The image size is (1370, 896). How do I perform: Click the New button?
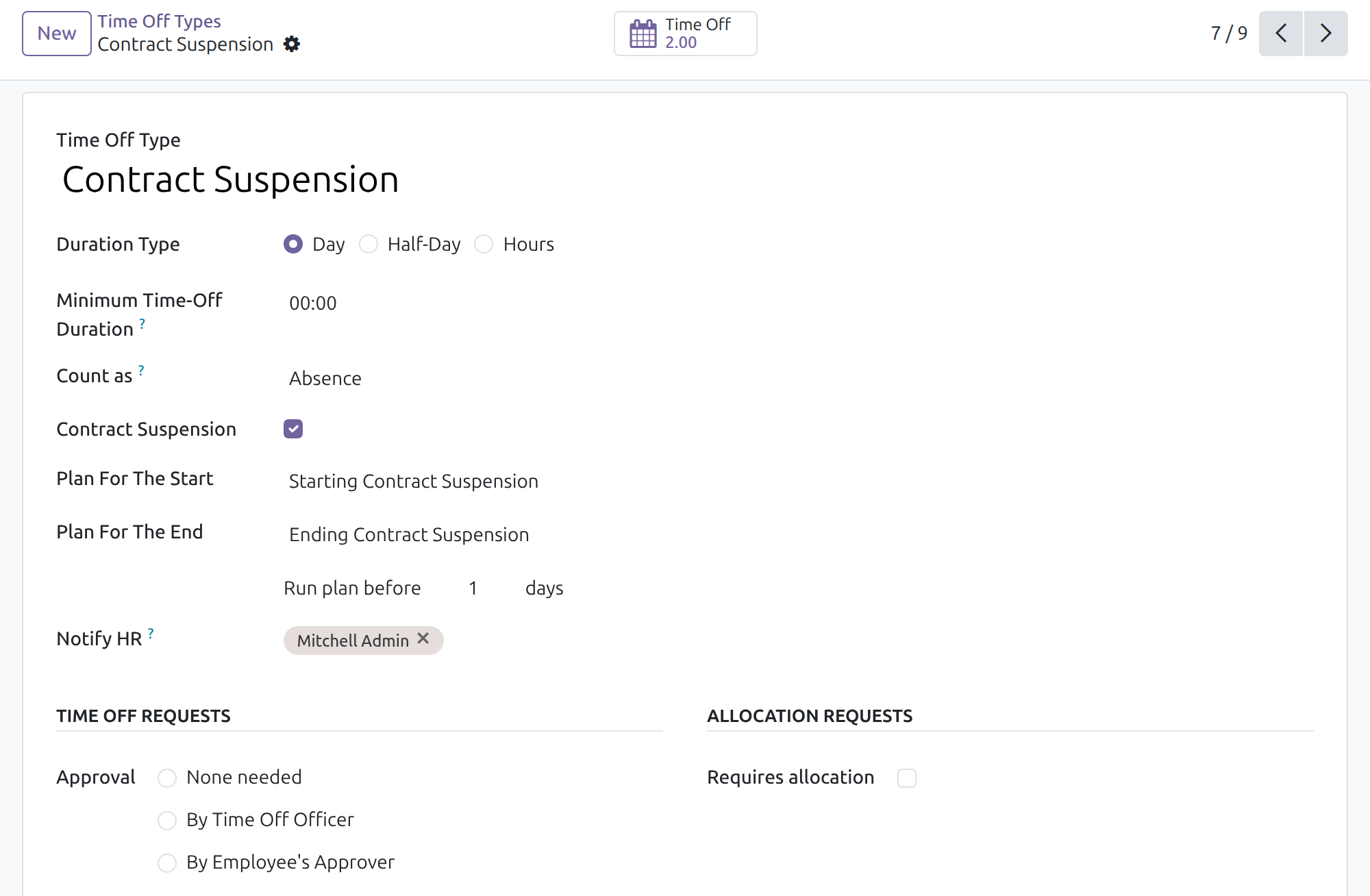click(57, 34)
